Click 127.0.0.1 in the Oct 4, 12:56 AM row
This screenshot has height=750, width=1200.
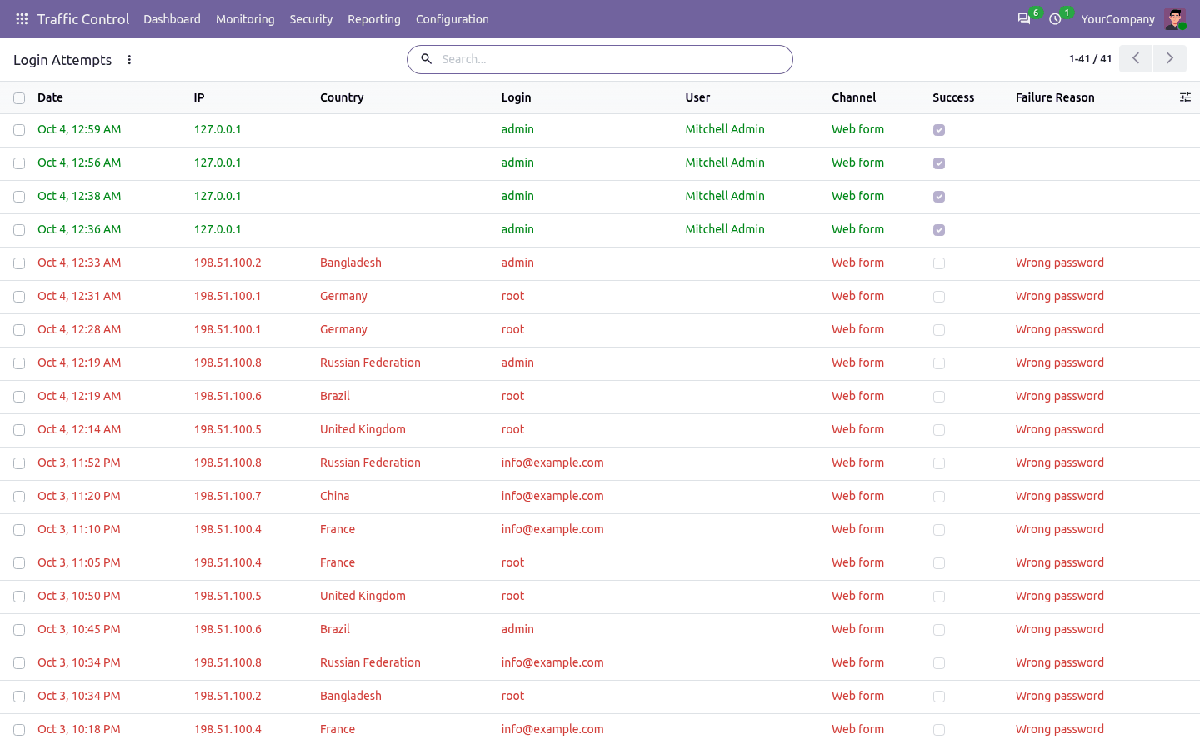(218, 162)
